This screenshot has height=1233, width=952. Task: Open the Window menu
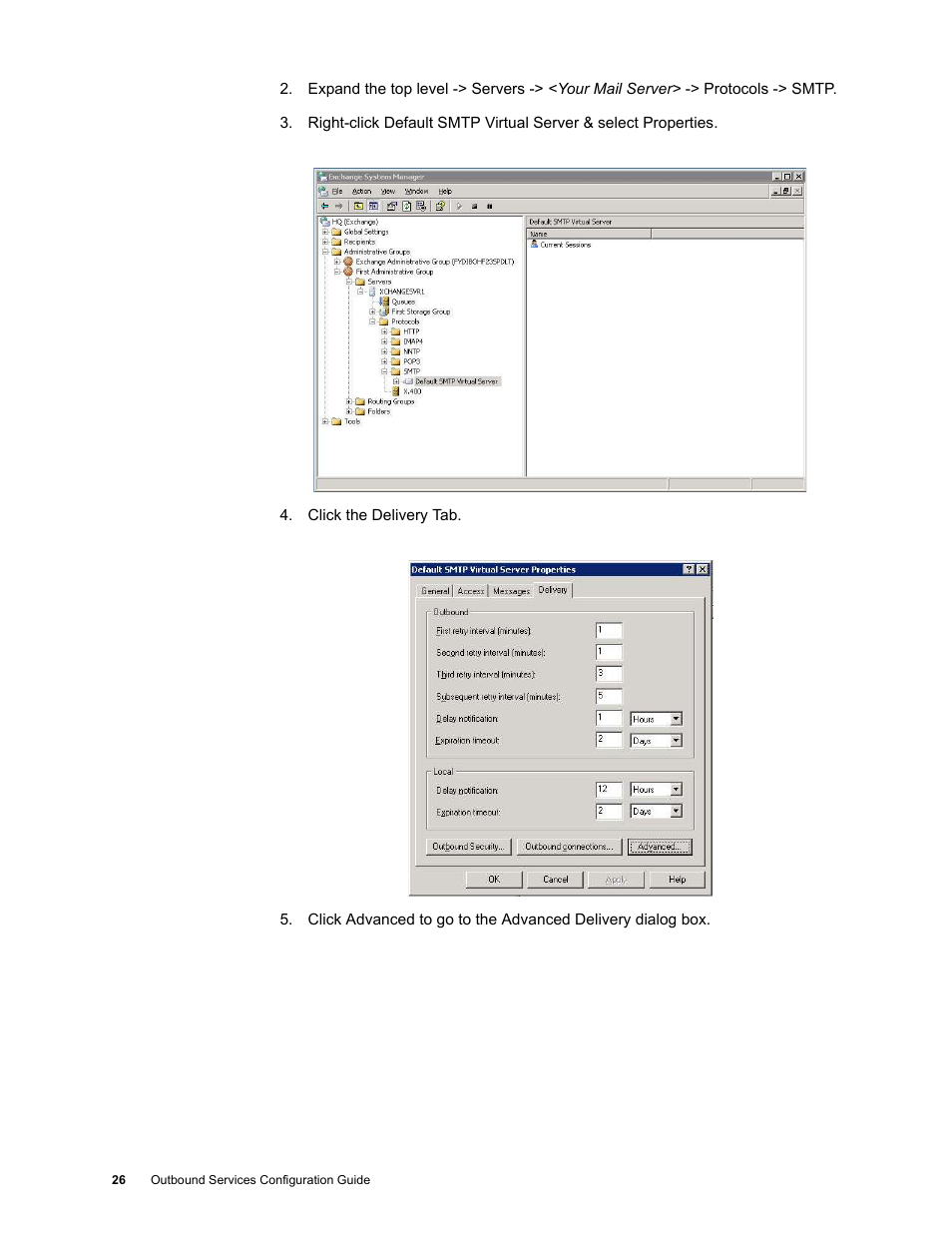point(416,191)
